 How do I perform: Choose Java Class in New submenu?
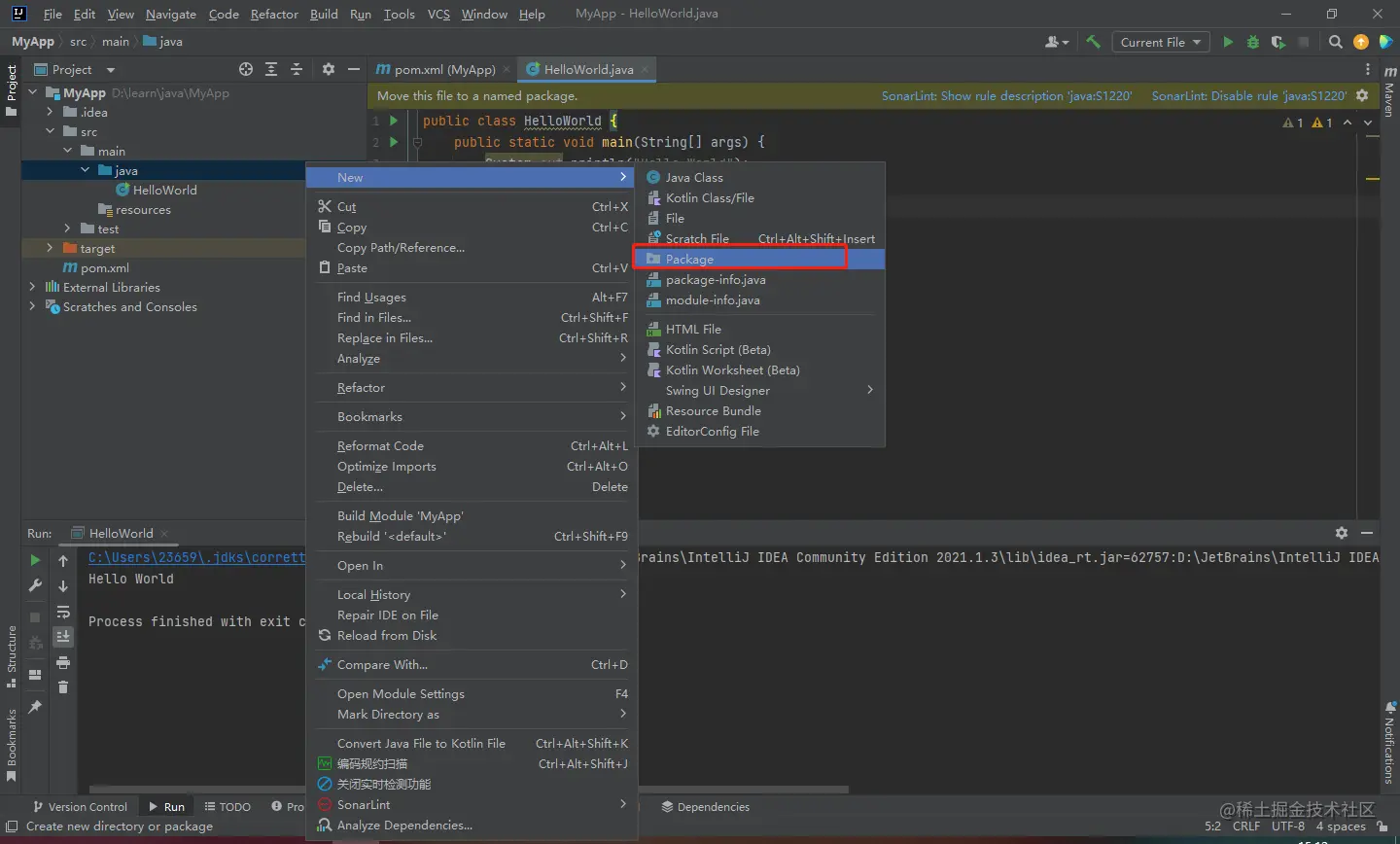[760, 177]
